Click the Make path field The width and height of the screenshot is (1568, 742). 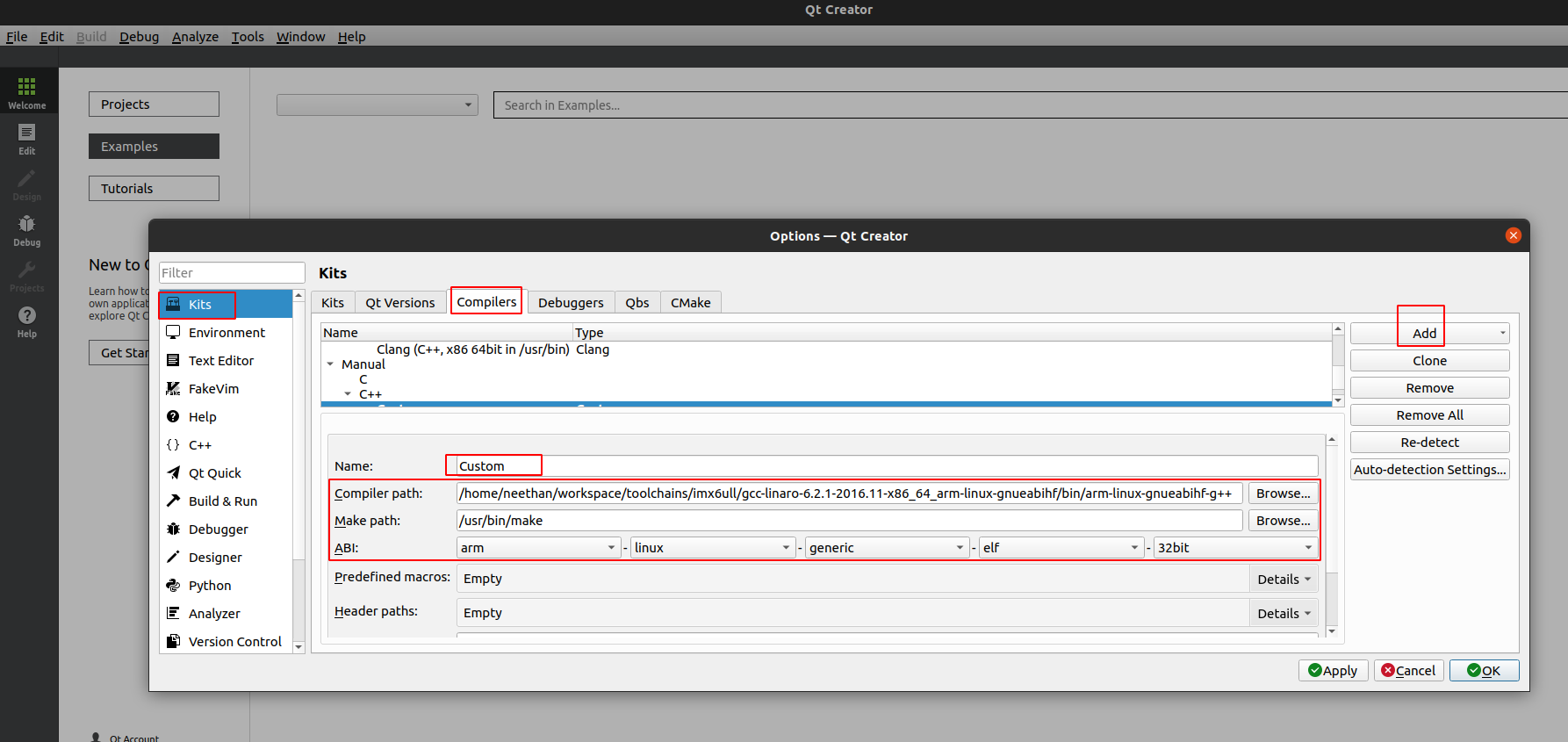849,520
